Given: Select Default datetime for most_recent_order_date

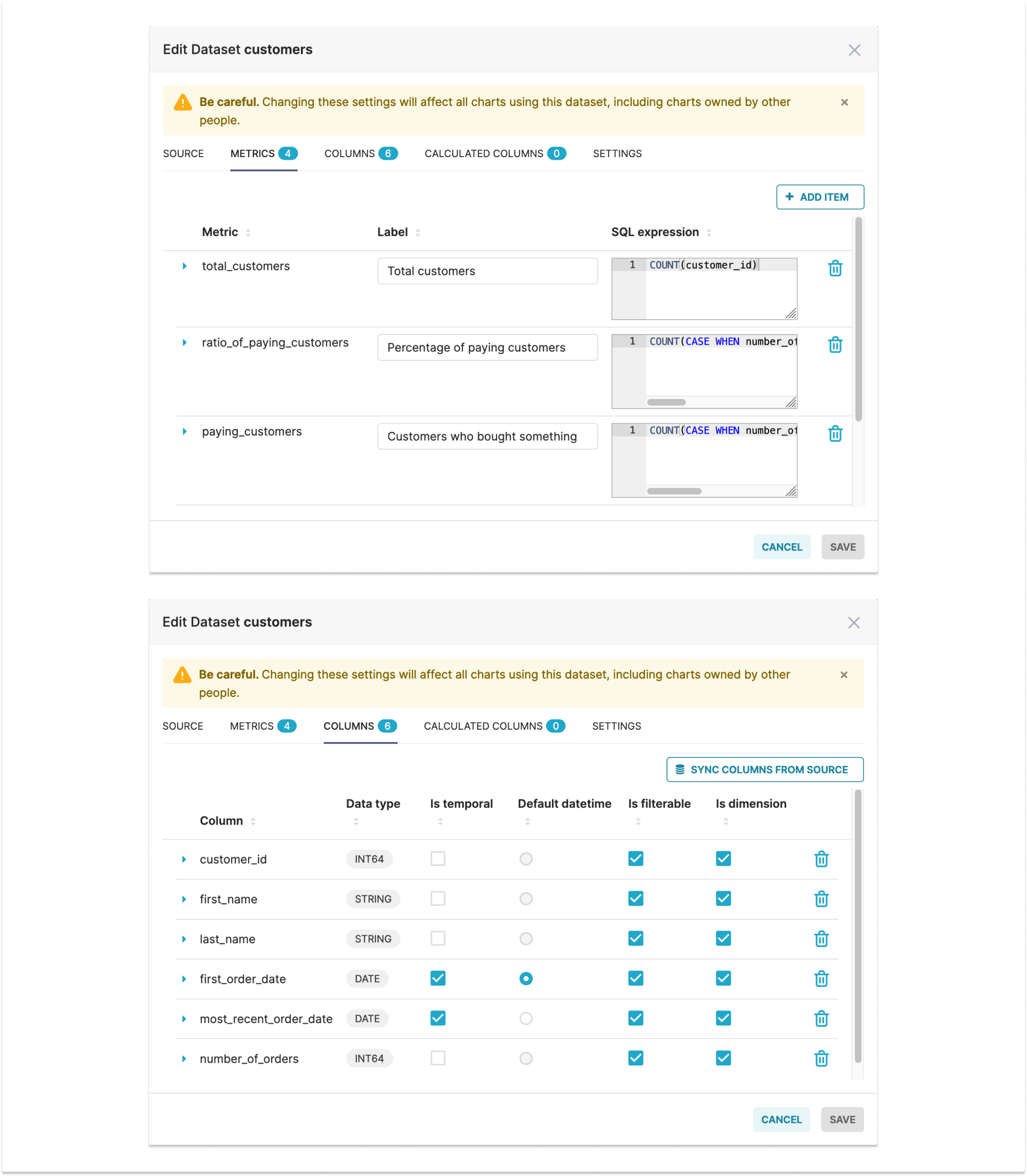Looking at the screenshot, I should tap(526, 1018).
